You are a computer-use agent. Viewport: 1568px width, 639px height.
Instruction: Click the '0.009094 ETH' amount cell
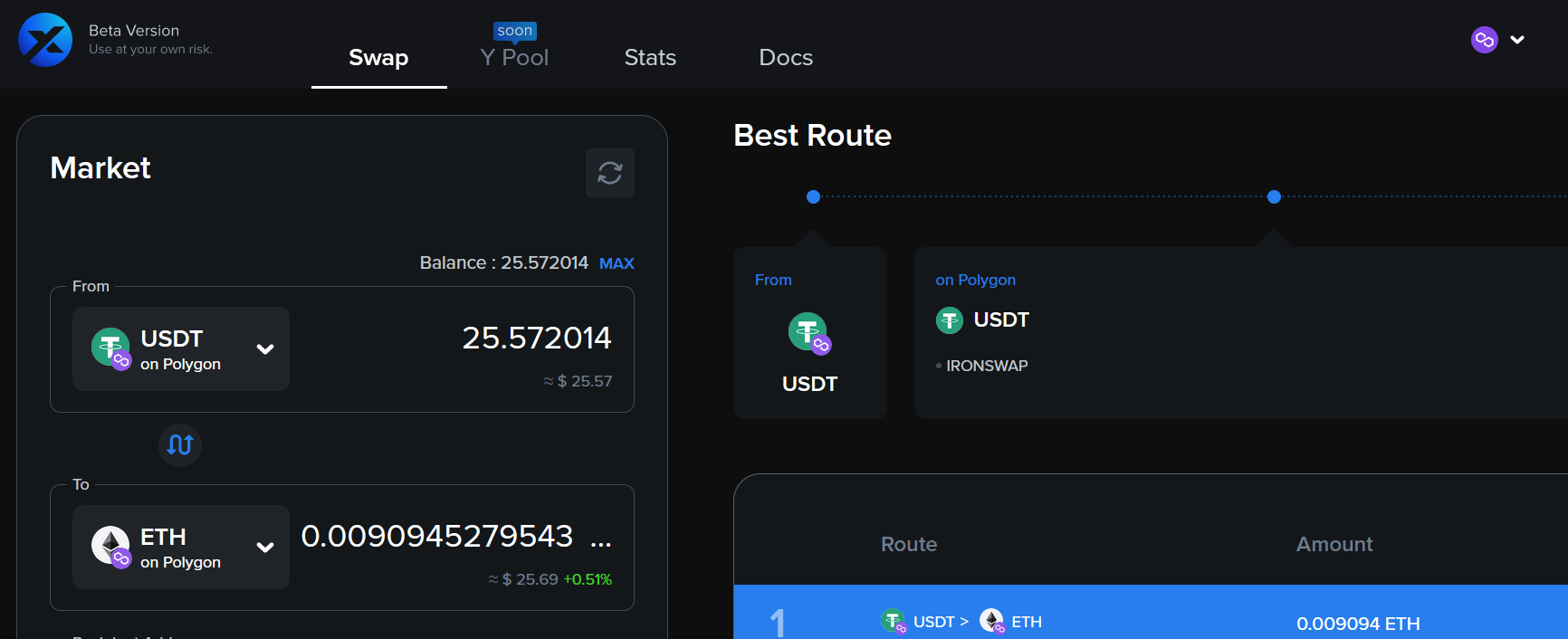[x=1358, y=624]
